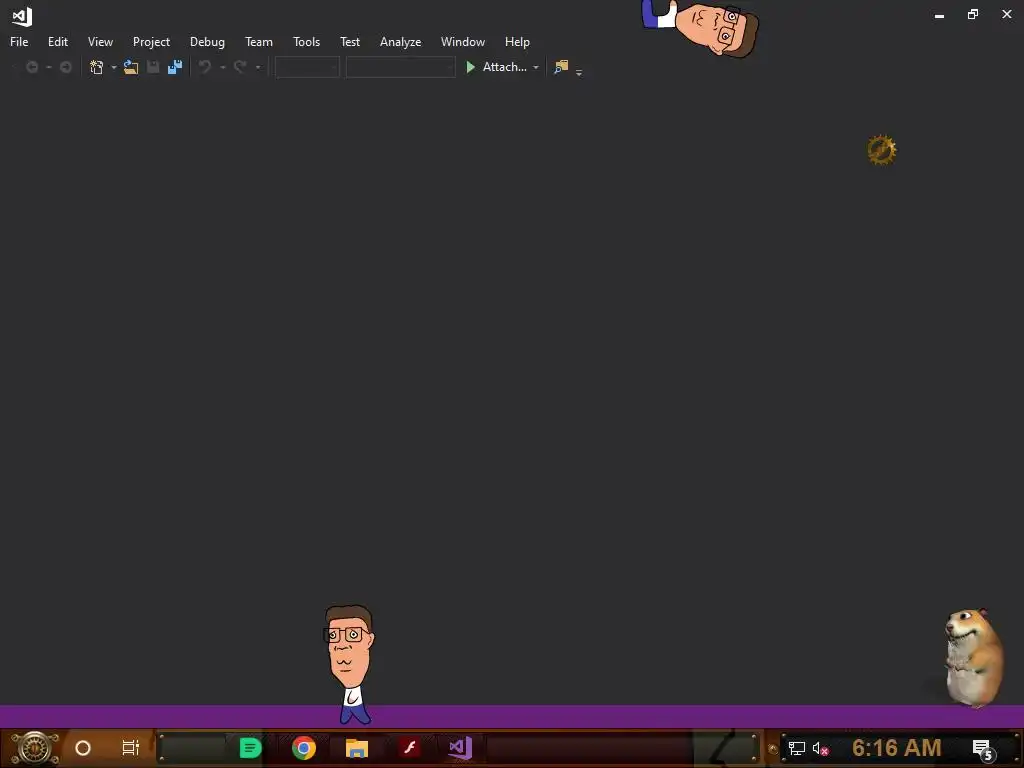Click the Open File folder icon
The width and height of the screenshot is (1024, 768).
pyautogui.click(x=131, y=67)
